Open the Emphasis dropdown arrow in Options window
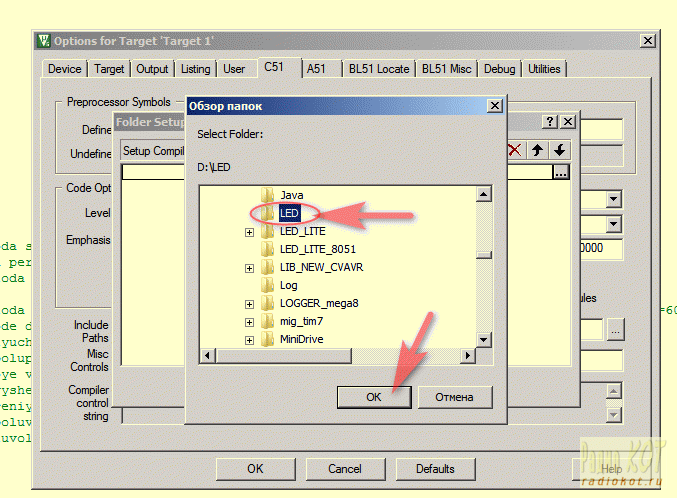The image size is (677, 498). click(614, 224)
